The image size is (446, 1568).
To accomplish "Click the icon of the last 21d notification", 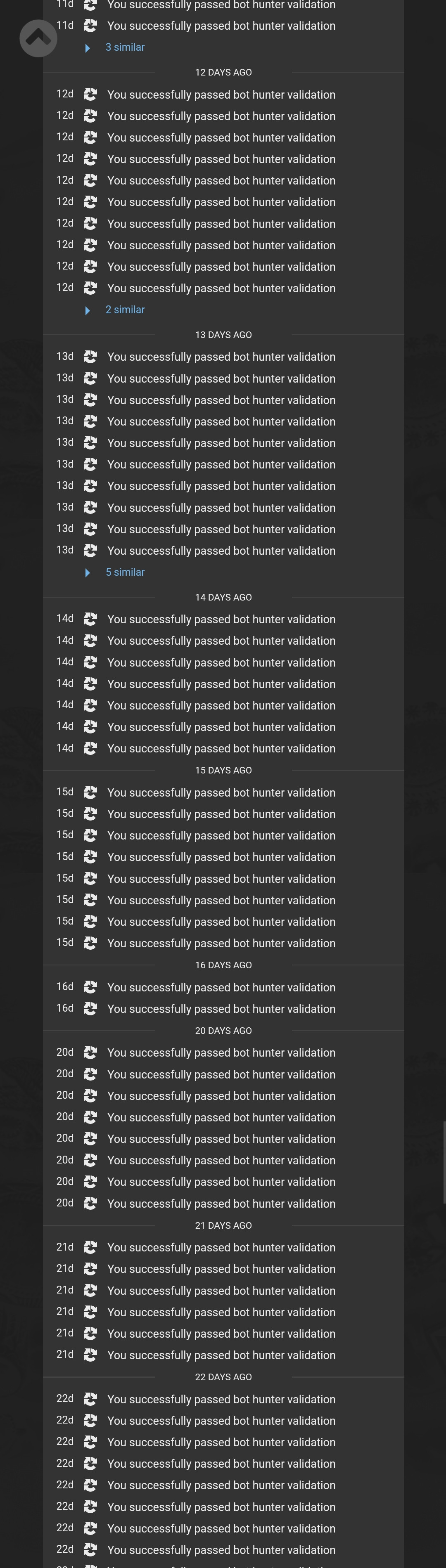I will 90,1355.
